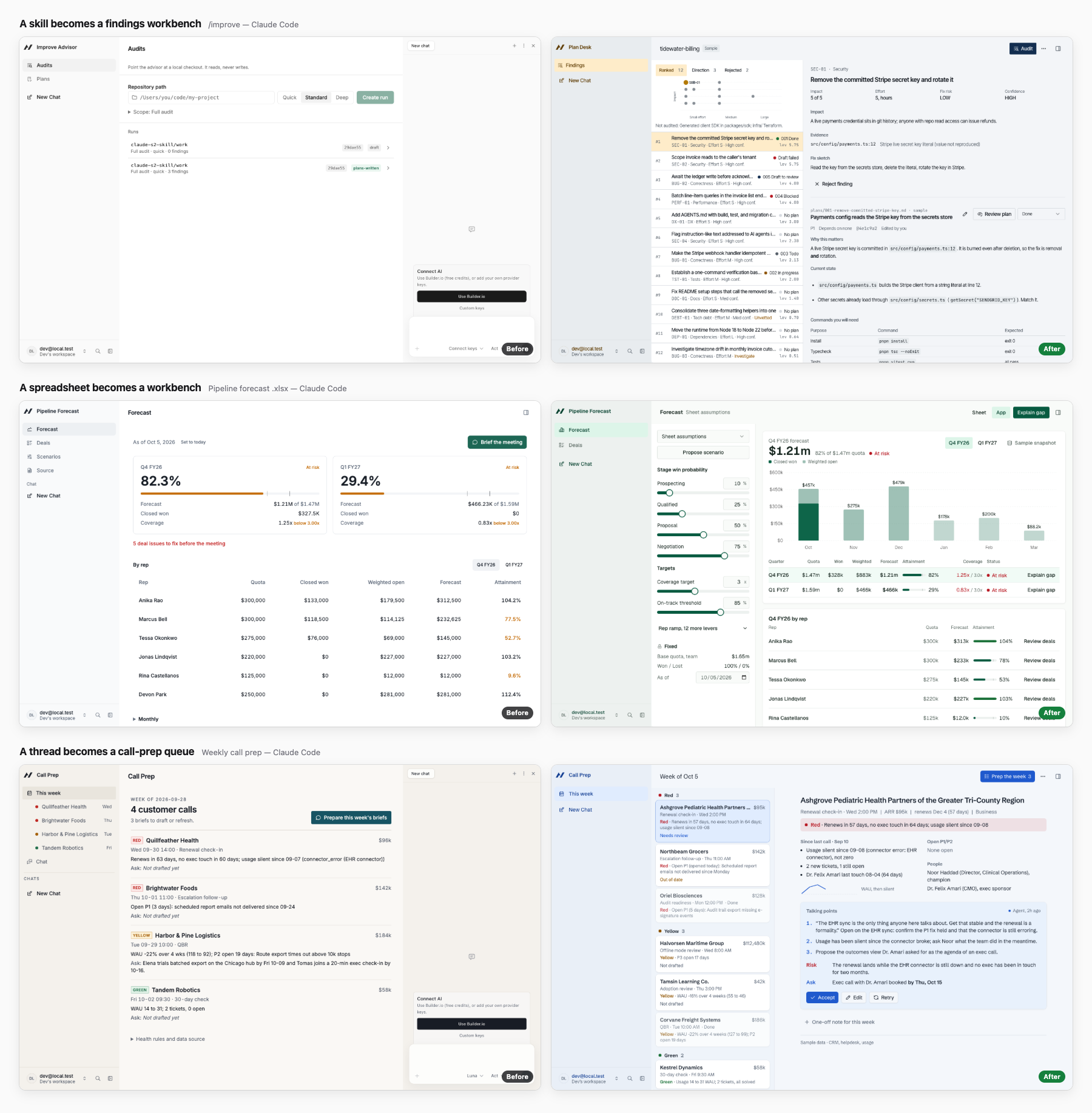
Task: Close the Call Prep before chat panel
Action: 533,773
